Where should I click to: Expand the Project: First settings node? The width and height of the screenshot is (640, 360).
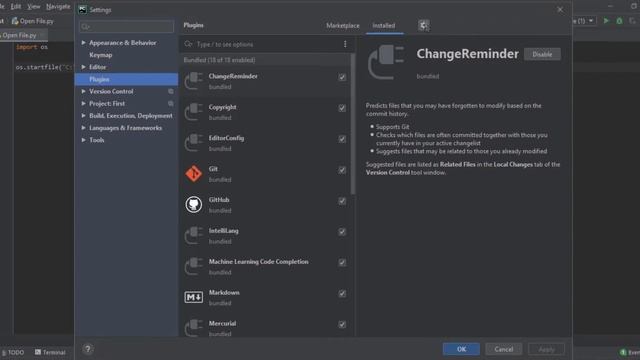(83, 104)
